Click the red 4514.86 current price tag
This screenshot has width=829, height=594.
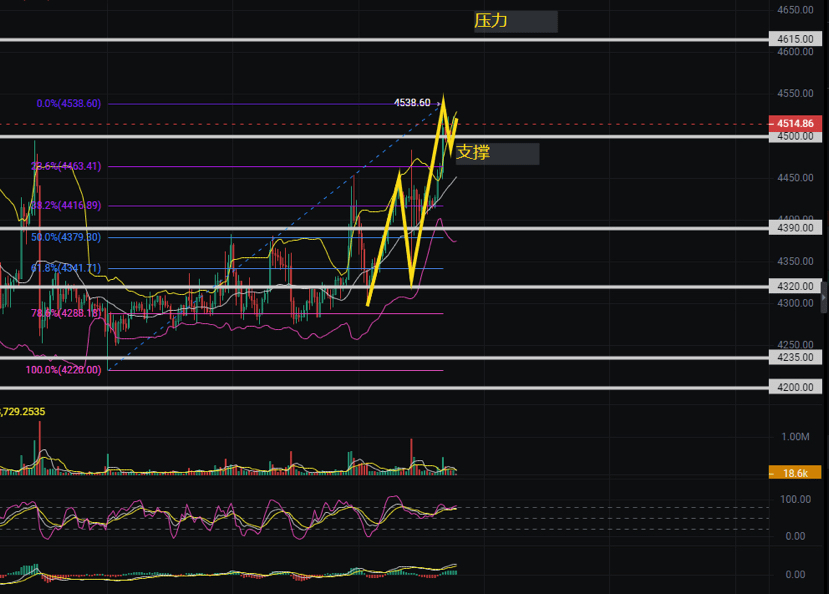point(794,123)
